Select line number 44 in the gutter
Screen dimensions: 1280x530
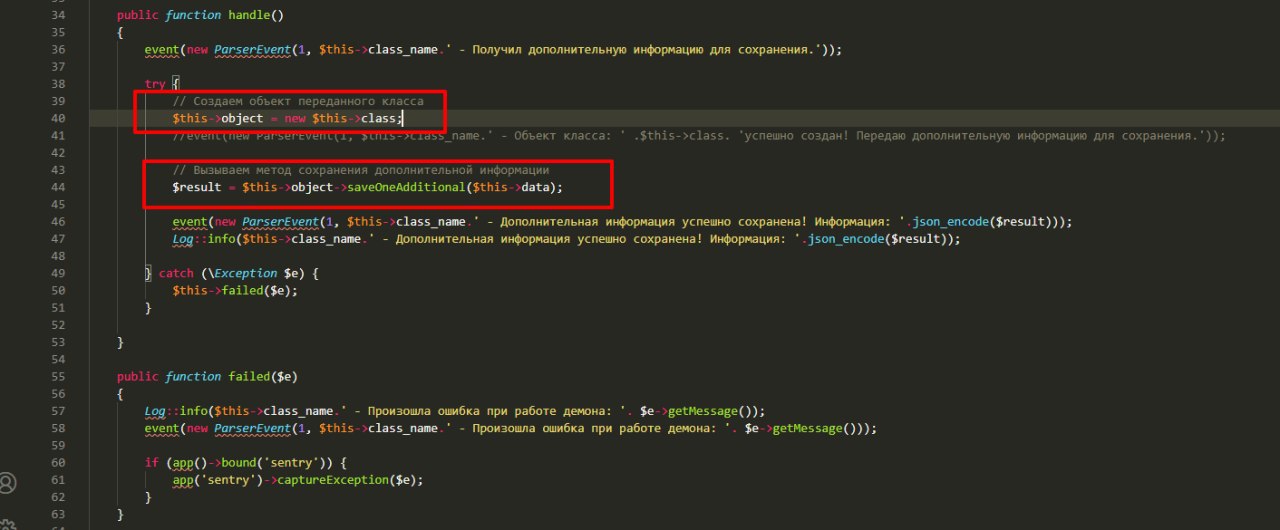tap(57, 187)
